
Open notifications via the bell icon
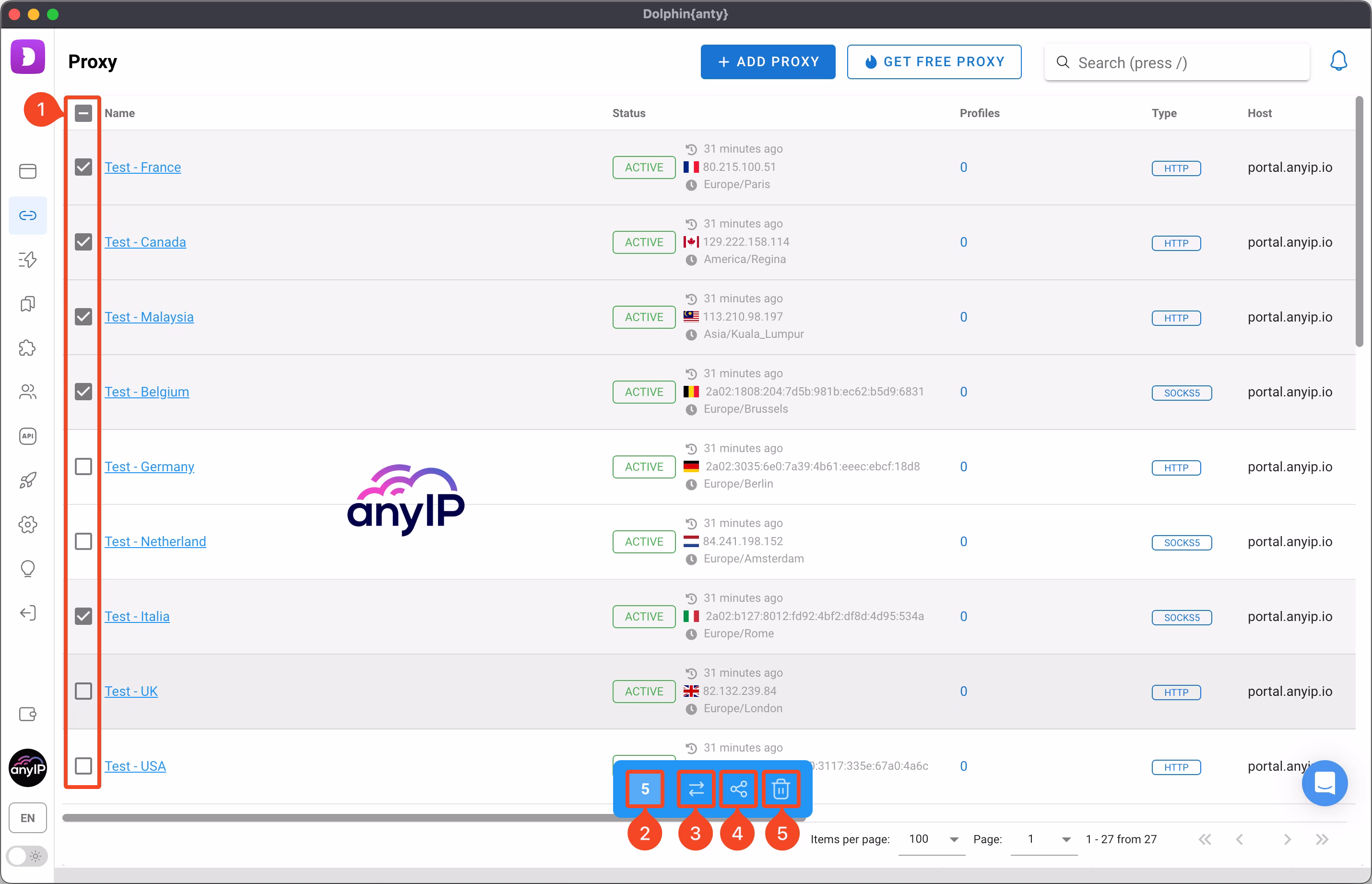[x=1339, y=60]
